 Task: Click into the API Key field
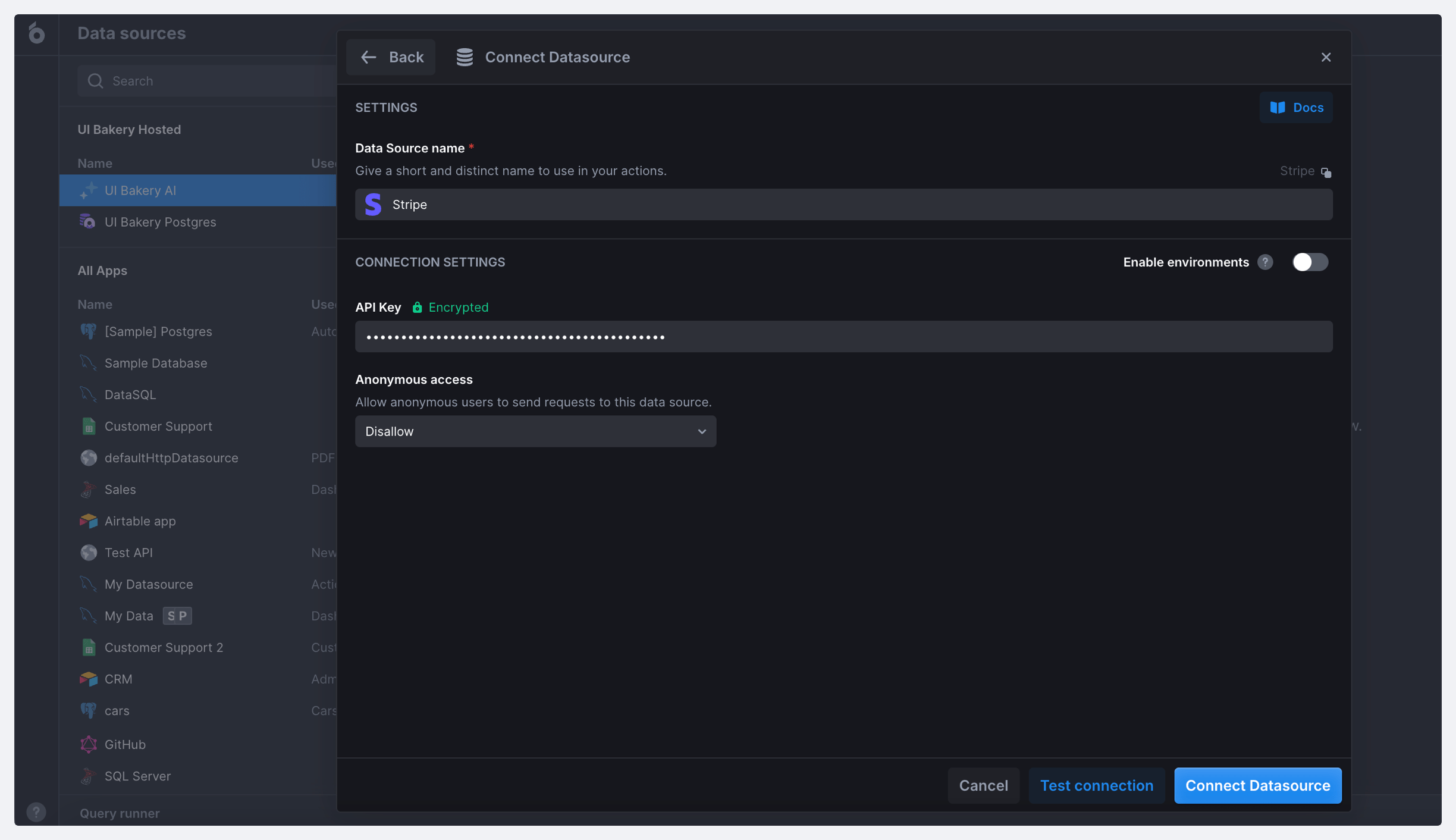point(843,337)
